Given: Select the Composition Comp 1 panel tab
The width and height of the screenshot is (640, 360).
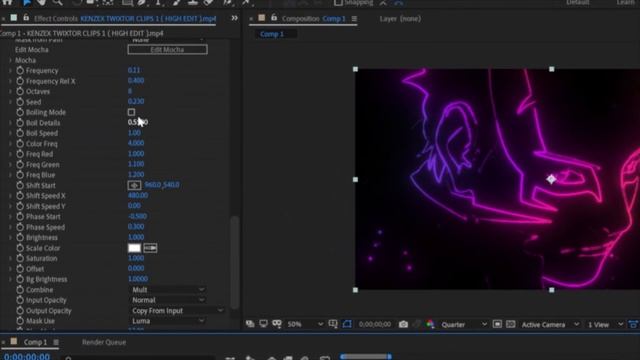Looking at the screenshot, I should pyautogui.click(x=313, y=19).
